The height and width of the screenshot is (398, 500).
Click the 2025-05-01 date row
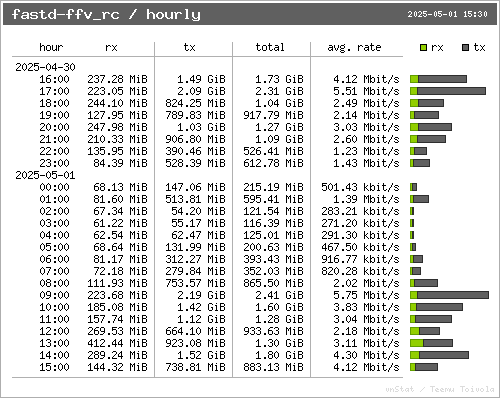pyautogui.click(x=45, y=175)
